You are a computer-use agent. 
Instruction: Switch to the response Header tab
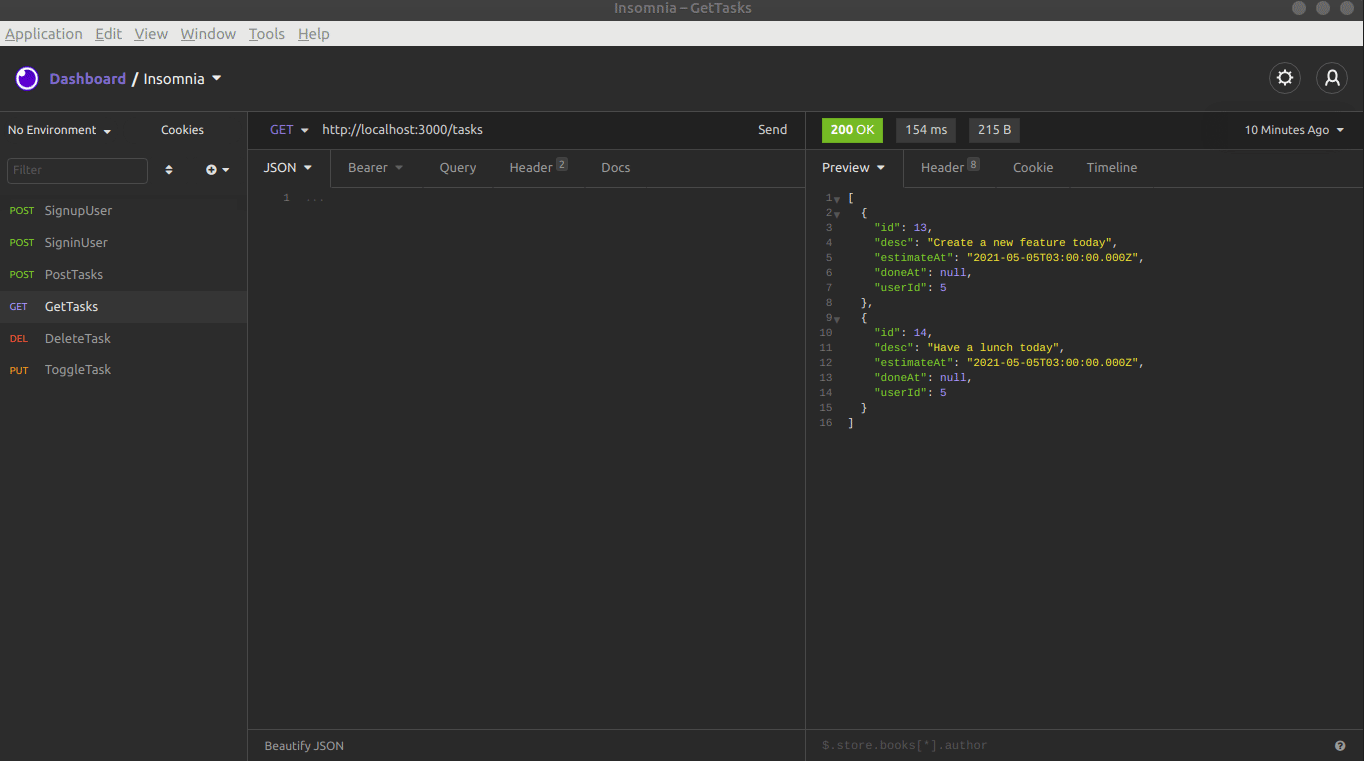point(950,167)
